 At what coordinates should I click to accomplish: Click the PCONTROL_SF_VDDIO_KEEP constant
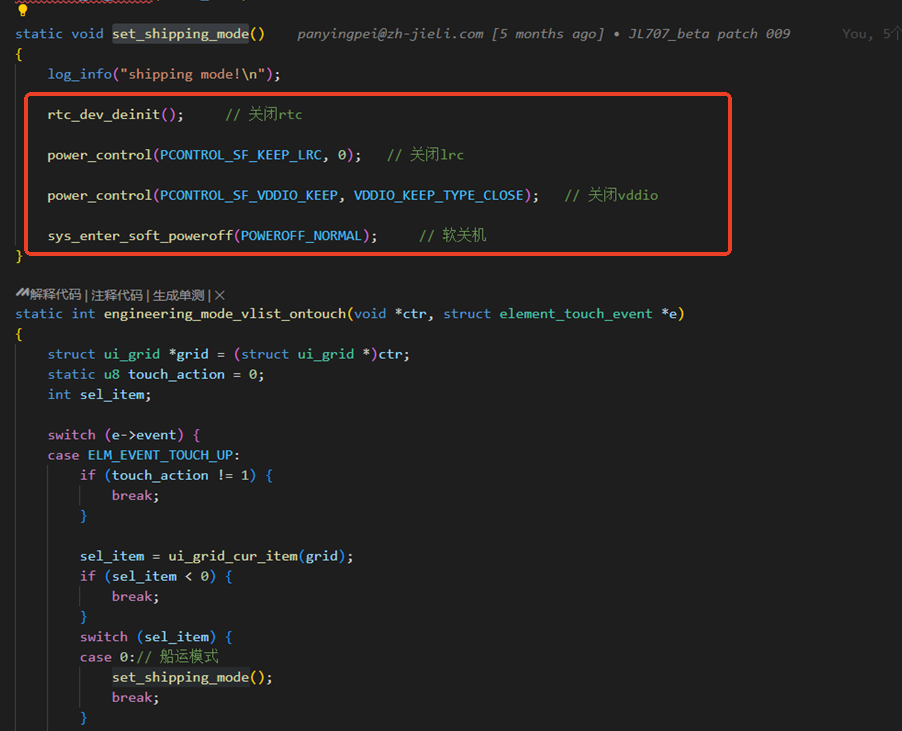pos(249,196)
